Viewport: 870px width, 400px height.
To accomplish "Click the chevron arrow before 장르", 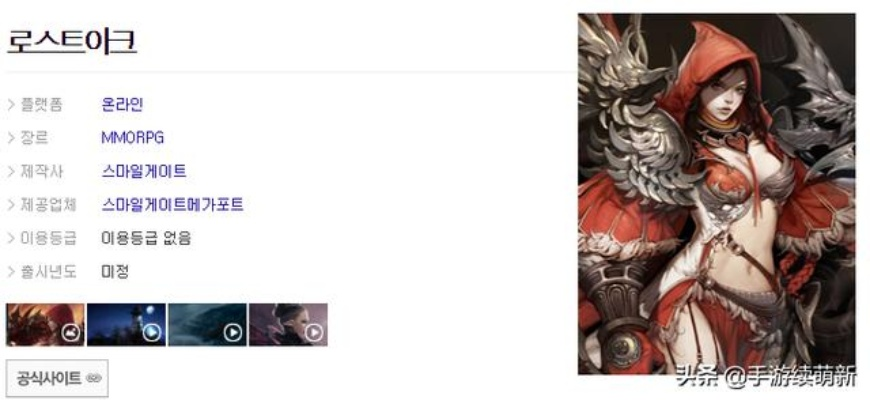I will 11,138.
